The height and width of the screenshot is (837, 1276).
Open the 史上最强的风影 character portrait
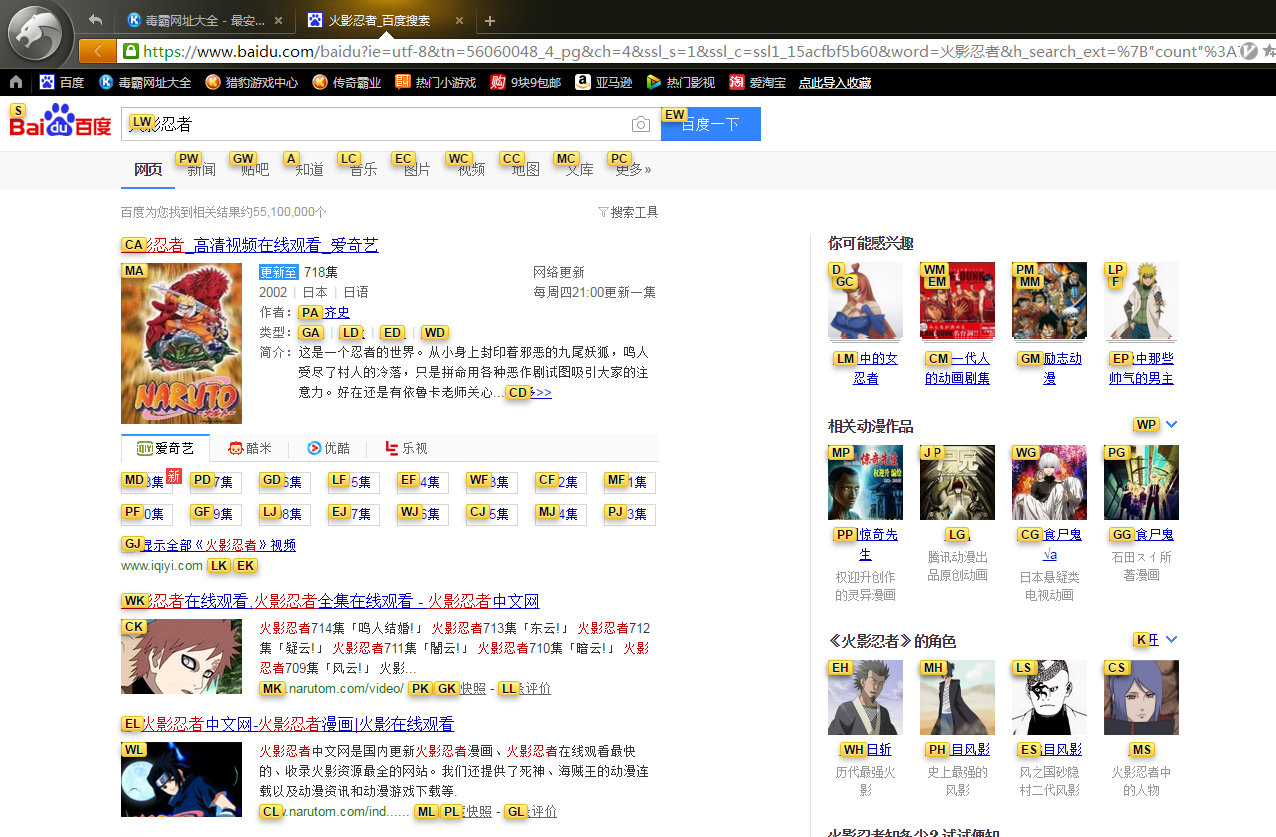point(957,698)
